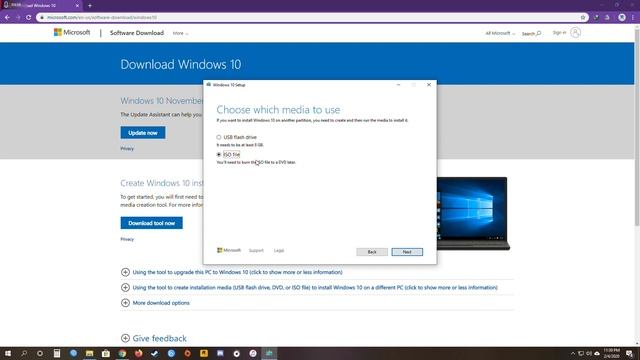
Task: Click Next in the Windows 10 Setup dialog
Action: point(407,252)
